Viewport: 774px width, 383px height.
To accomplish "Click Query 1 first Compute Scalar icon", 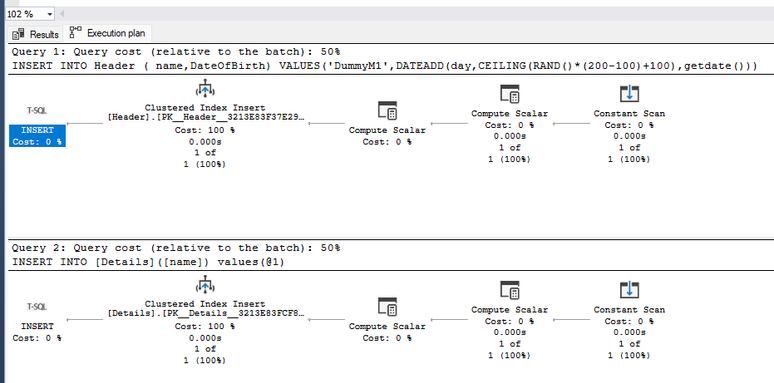I will [x=387, y=112].
